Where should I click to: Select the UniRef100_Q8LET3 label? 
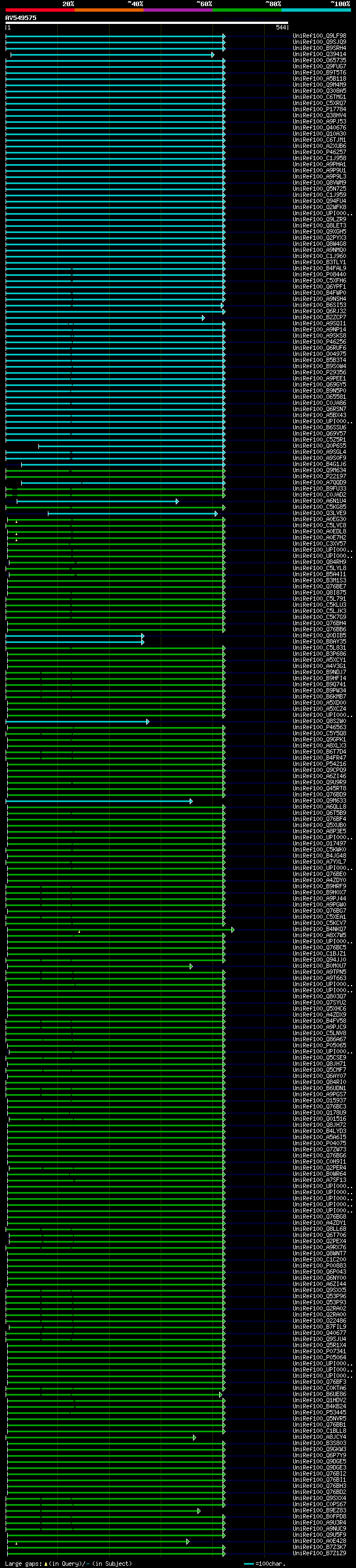coord(319,226)
